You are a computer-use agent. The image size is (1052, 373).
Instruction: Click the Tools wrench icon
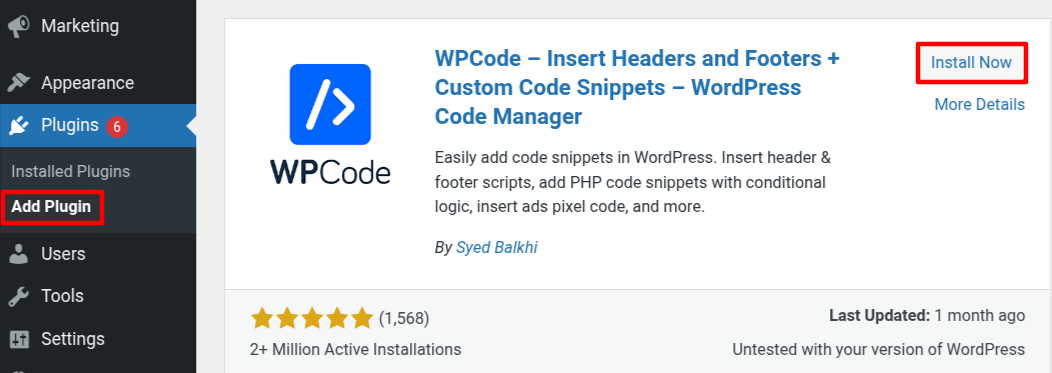click(18, 296)
